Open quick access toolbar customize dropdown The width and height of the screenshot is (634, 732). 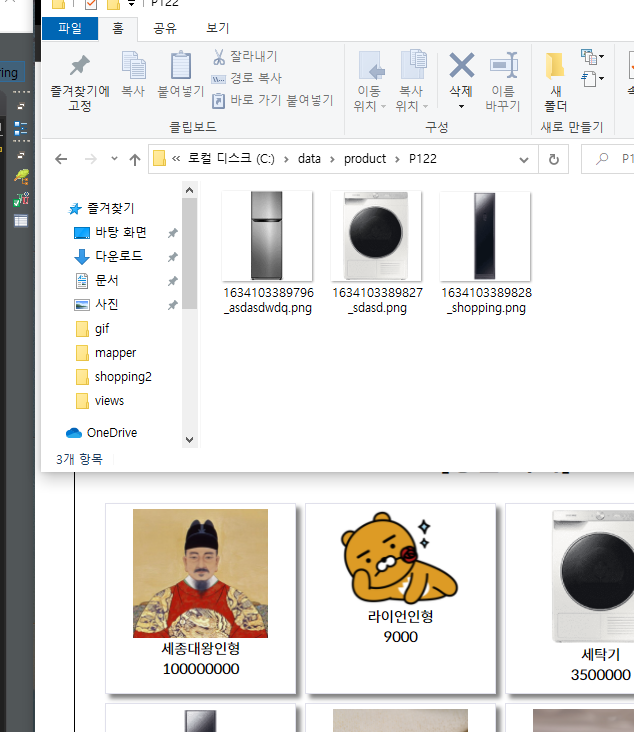[132, 4]
